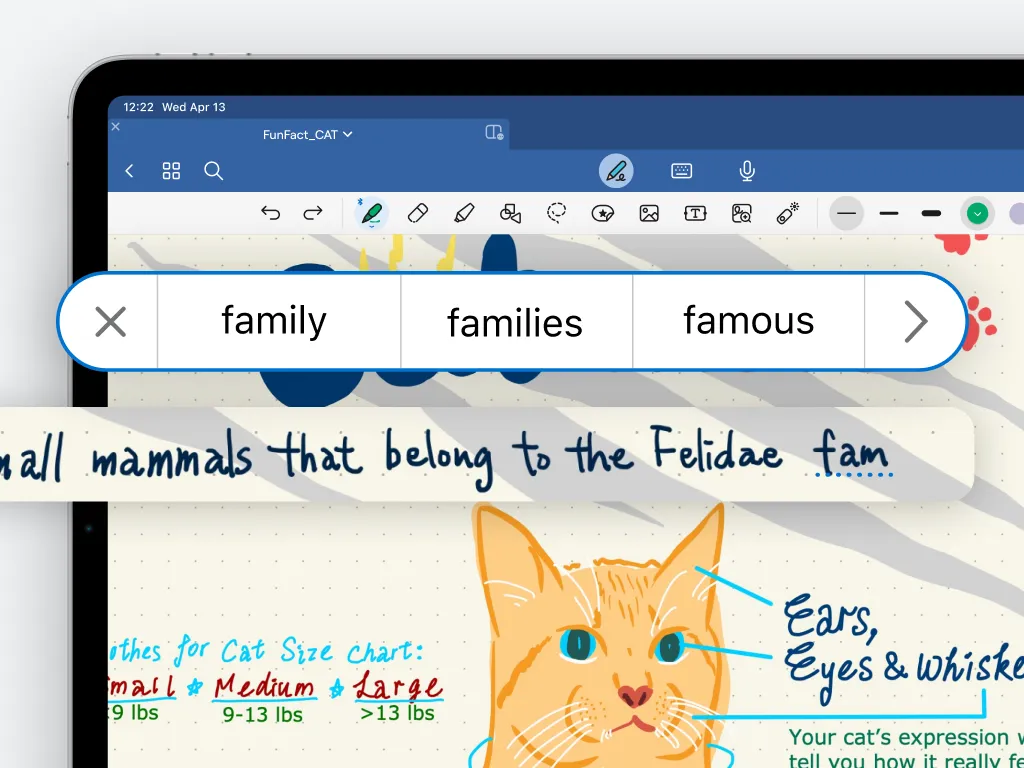Add a text box
The width and height of the screenshot is (1024, 768).
click(x=695, y=213)
